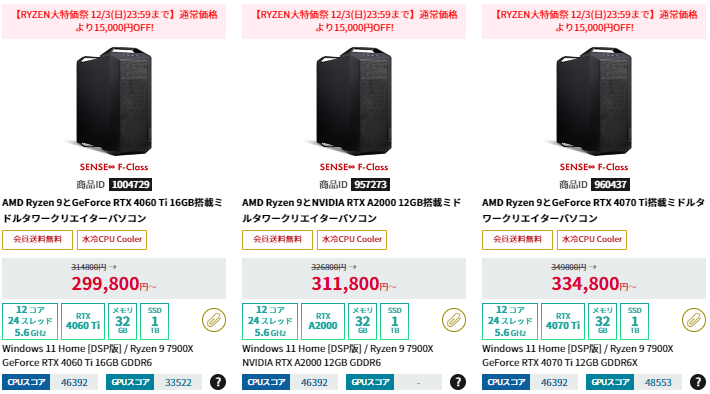710x394 pixels.
Task: Click the 311,800円 price
Action: (354, 284)
